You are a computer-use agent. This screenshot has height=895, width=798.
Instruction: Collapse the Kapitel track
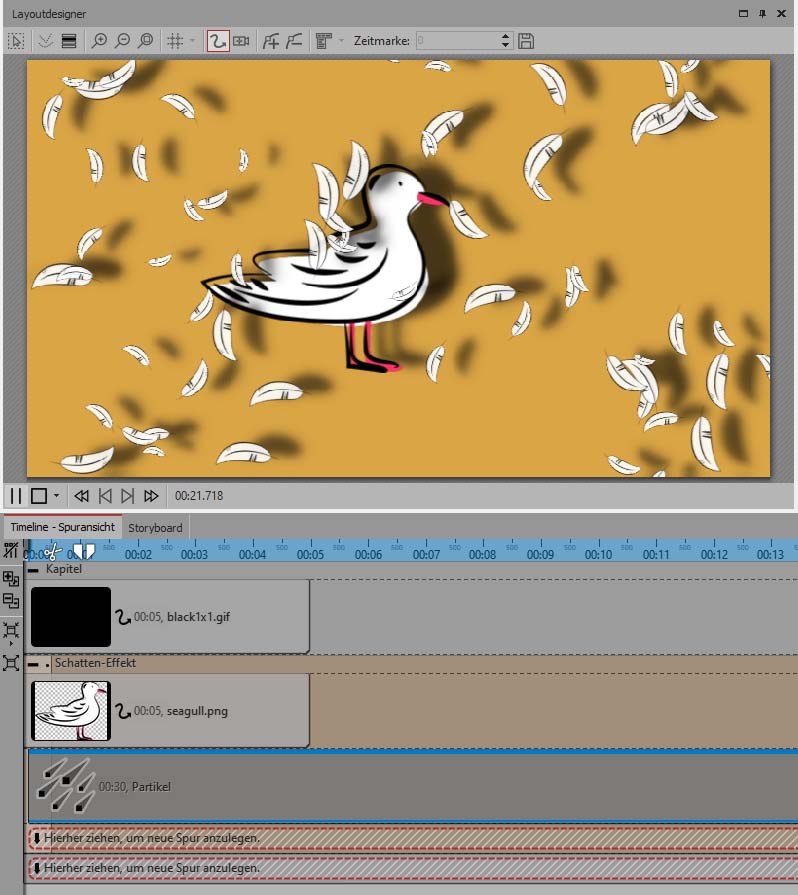click(34, 570)
